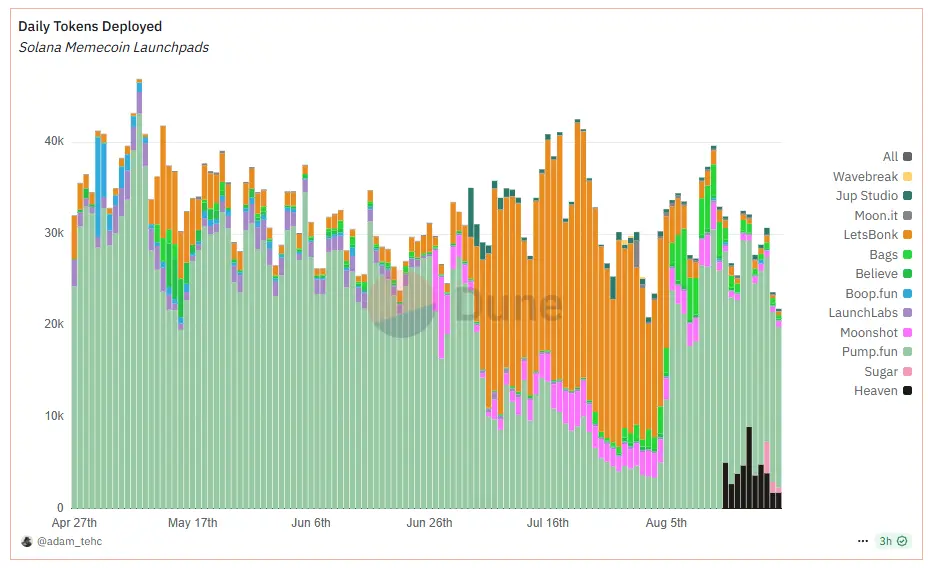Click the Heaven black color swatch
The width and height of the screenshot is (928, 568).
pos(907,390)
